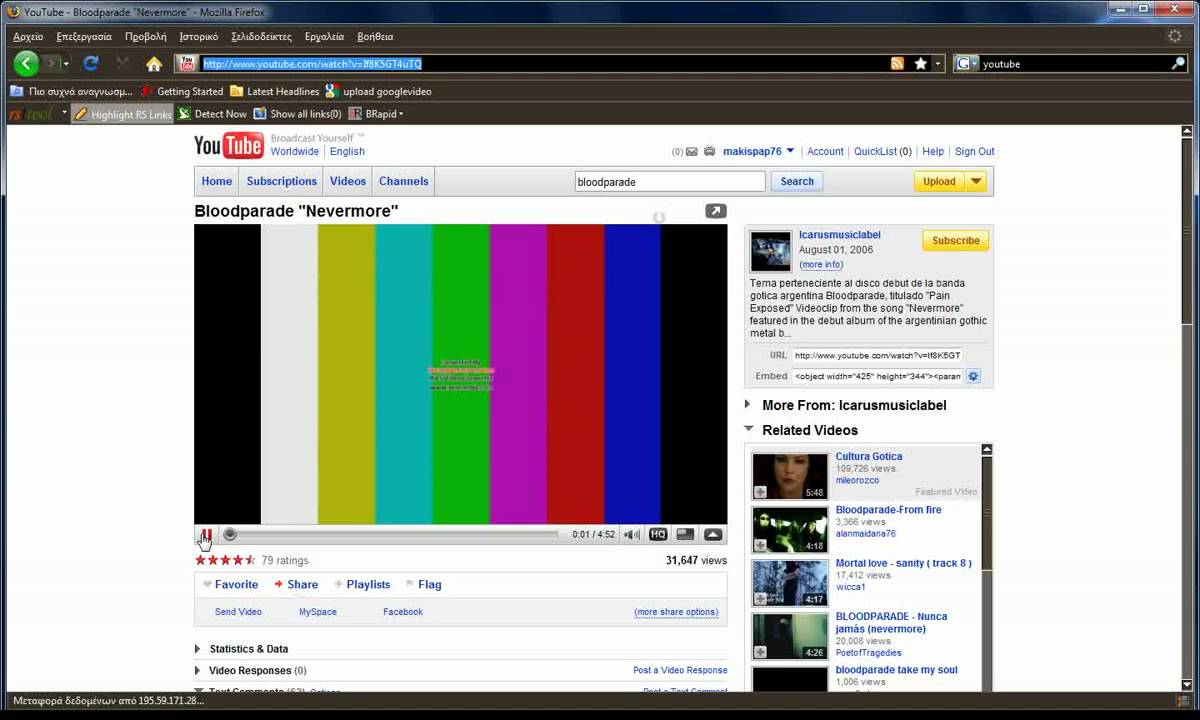1200x720 pixels.
Task: Click the rs tool toolbar logo
Action: point(31,114)
